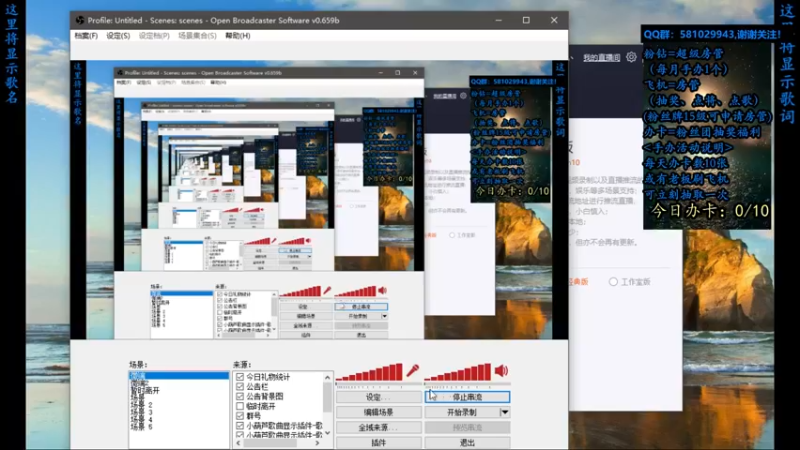Image resolution: width=800 pixels, height=450 pixels.
Task: Toggle the 群号 source checkbox
Action: (x=240, y=416)
